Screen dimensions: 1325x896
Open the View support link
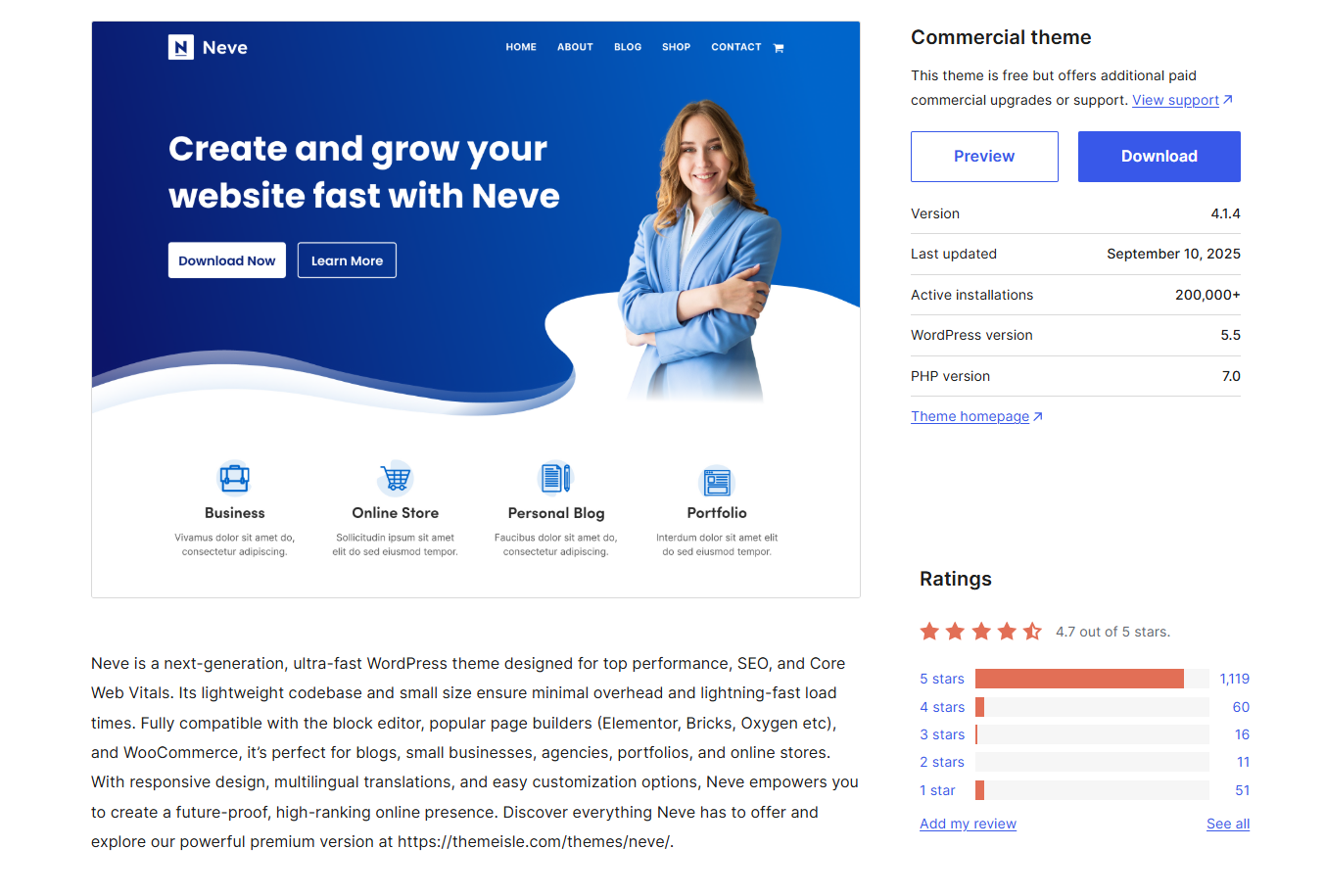click(x=1175, y=100)
